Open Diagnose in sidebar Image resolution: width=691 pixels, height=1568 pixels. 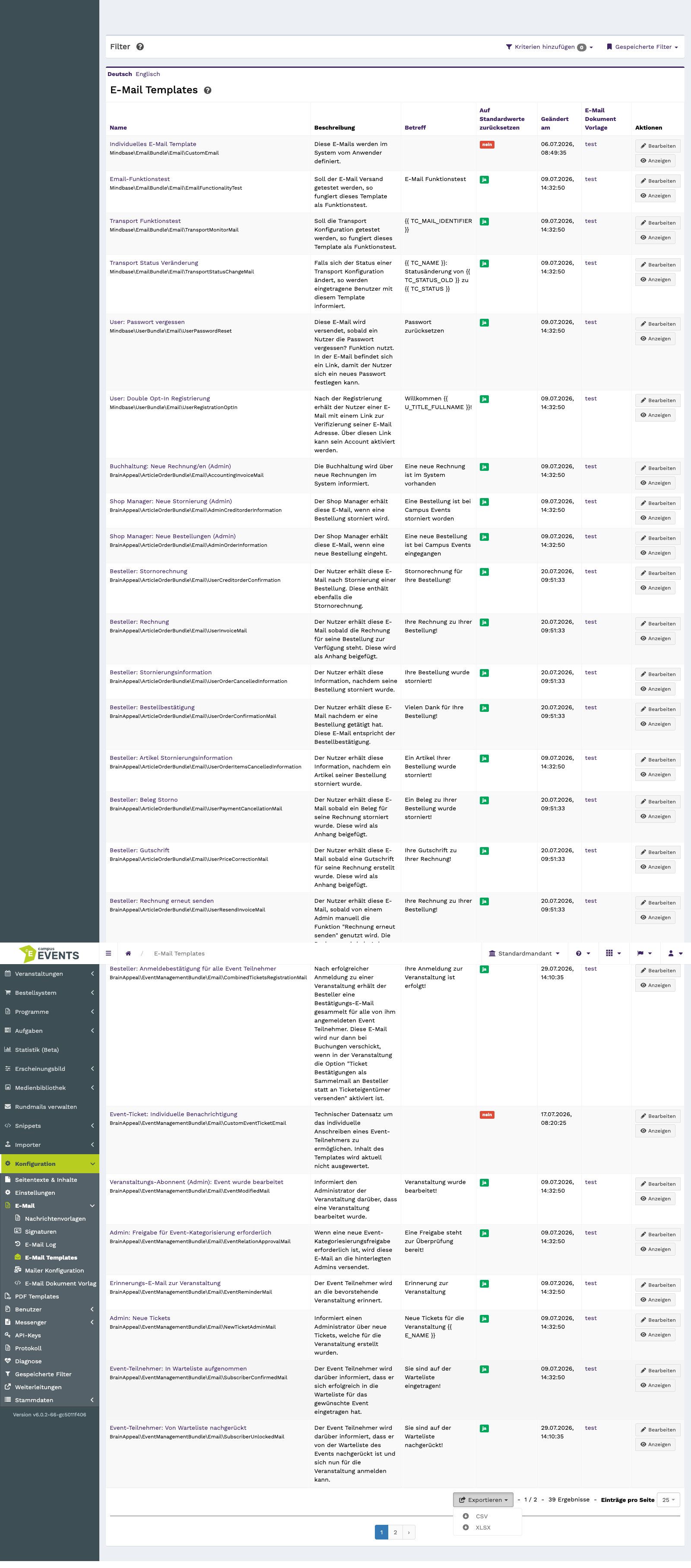click(x=28, y=1362)
